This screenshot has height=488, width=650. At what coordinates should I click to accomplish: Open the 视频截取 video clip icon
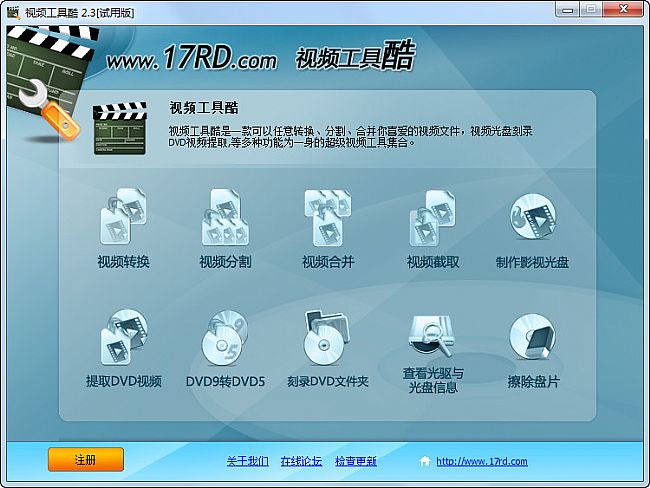click(433, 217)
